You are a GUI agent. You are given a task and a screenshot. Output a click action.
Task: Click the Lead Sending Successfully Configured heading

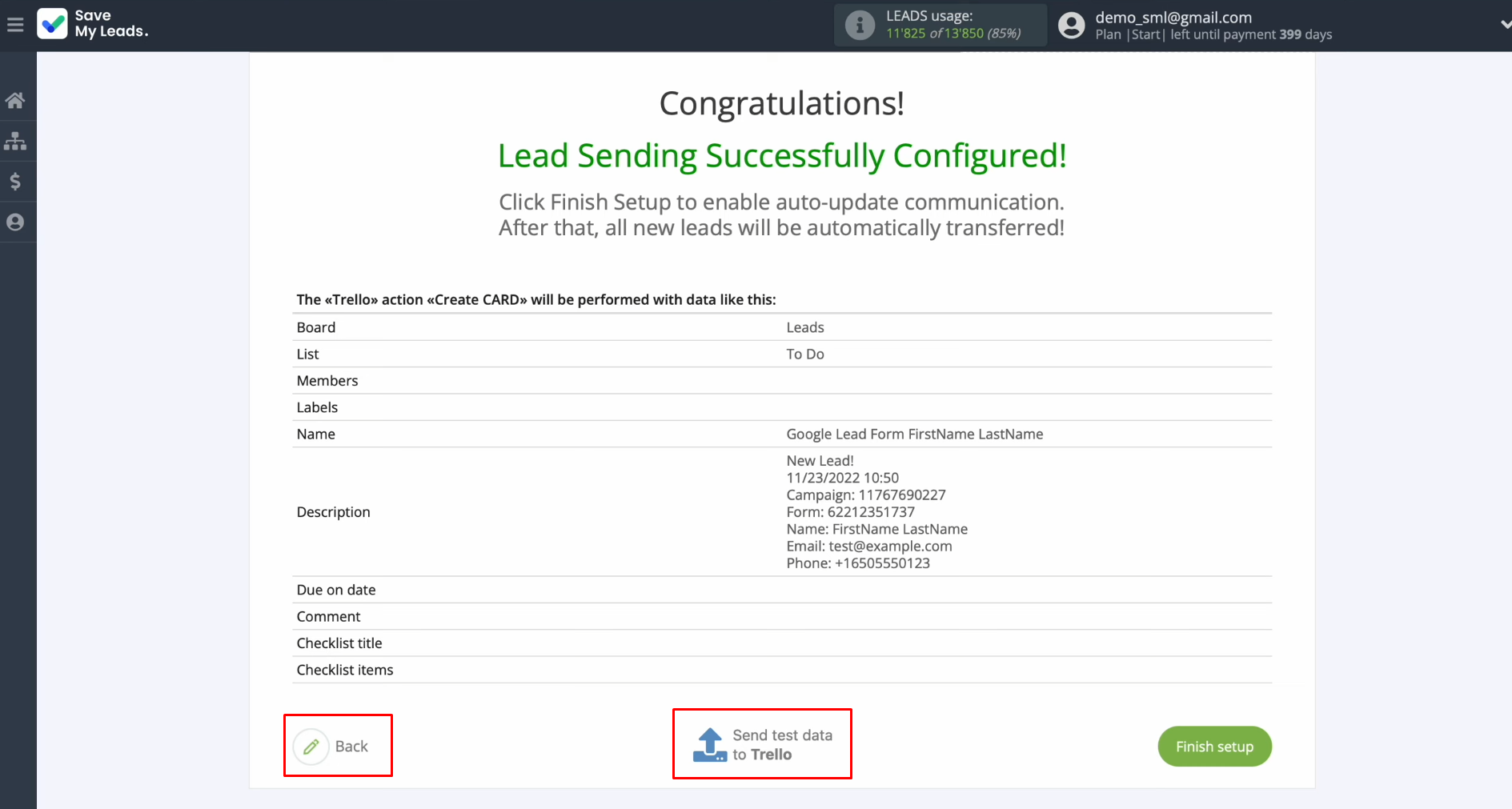782,156
